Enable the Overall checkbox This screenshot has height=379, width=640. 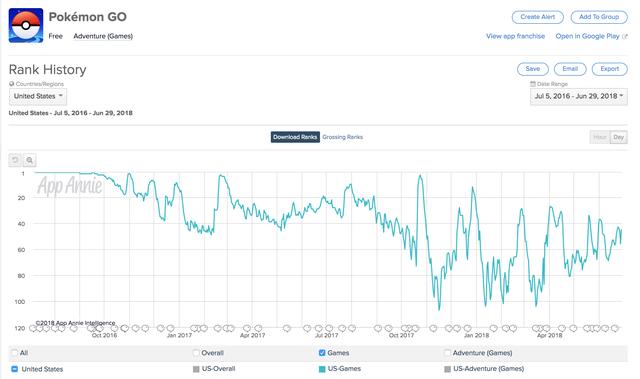tap(196, 352)
